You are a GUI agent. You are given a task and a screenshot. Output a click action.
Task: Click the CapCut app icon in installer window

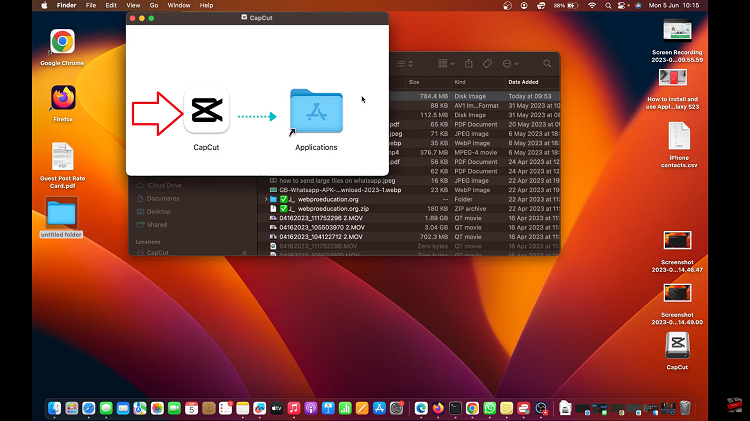(207, 111)
